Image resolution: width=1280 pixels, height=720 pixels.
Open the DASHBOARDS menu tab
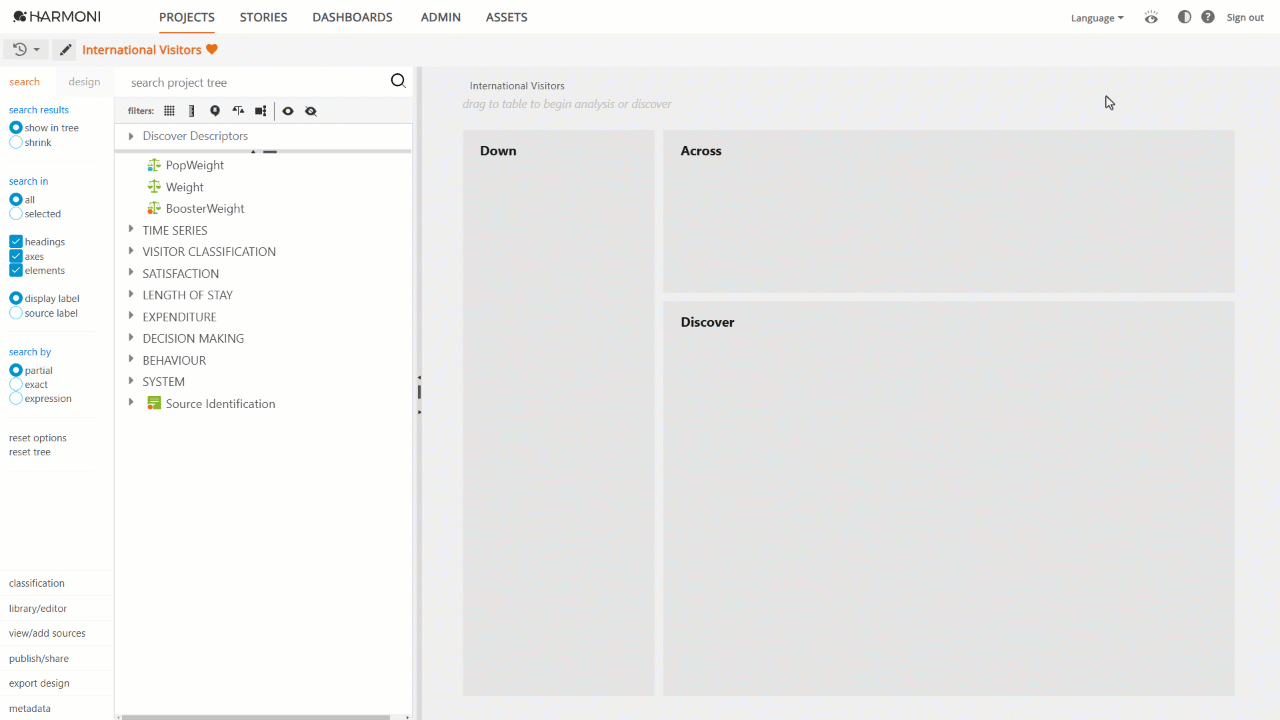point(352,17)
